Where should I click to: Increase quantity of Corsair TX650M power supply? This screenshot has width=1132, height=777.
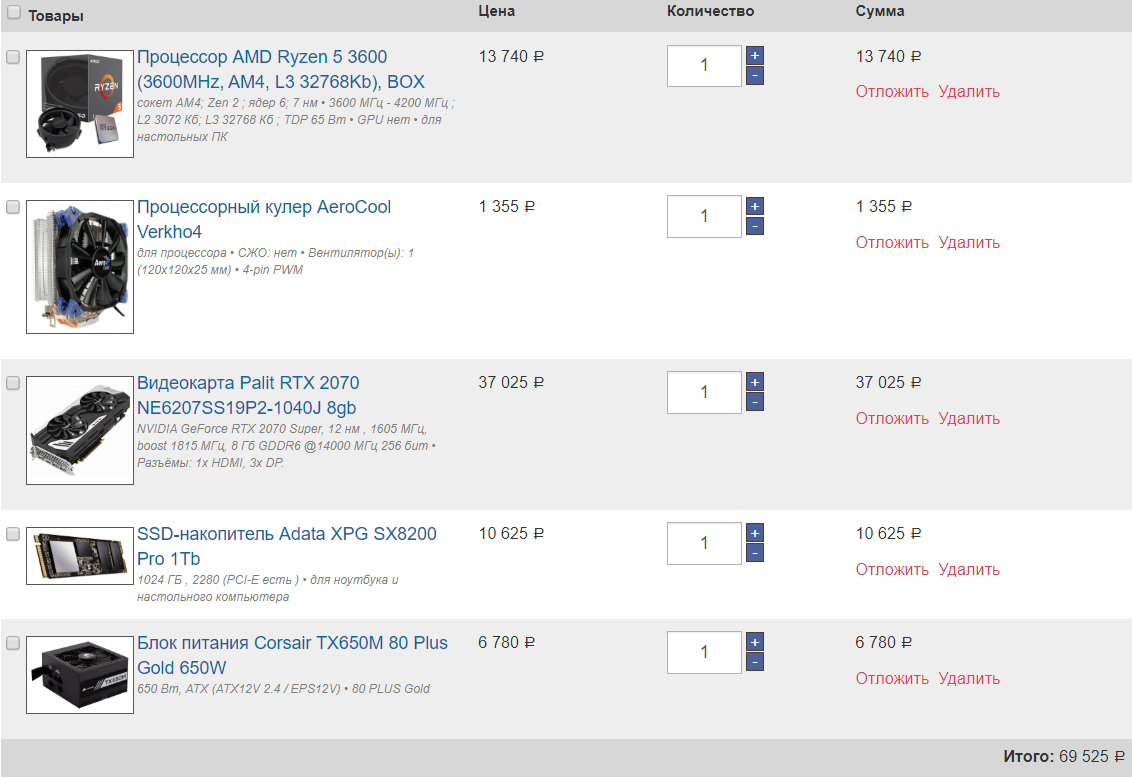tap(754, 642)
